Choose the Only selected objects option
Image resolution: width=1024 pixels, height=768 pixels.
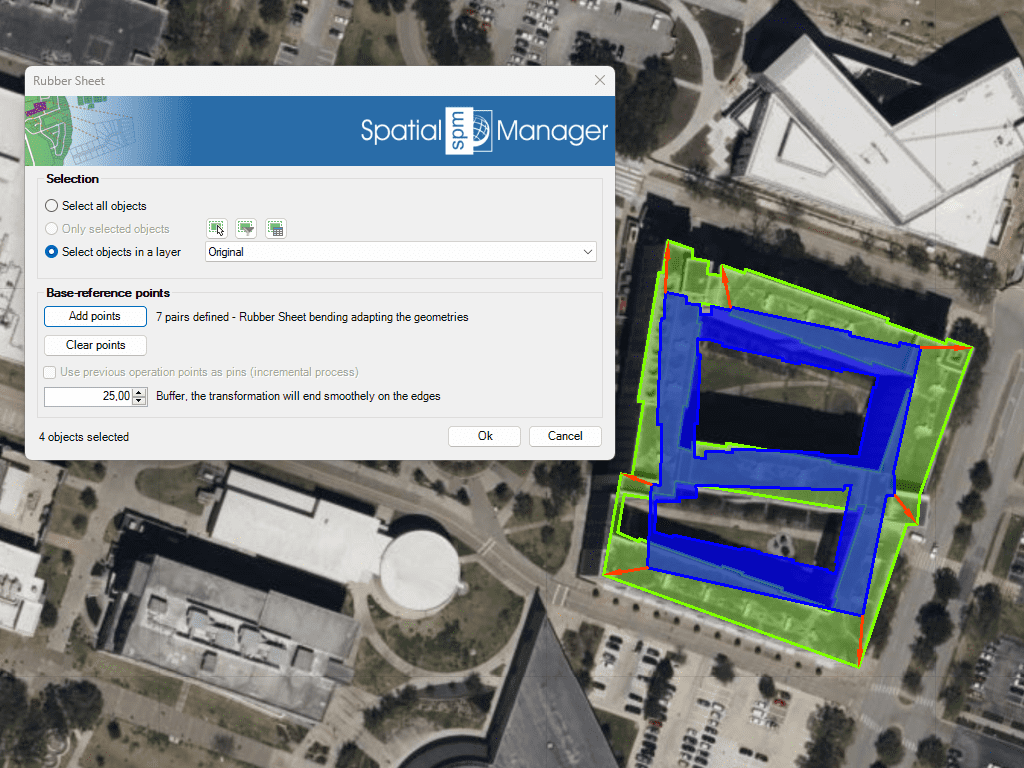pos(52,229)
